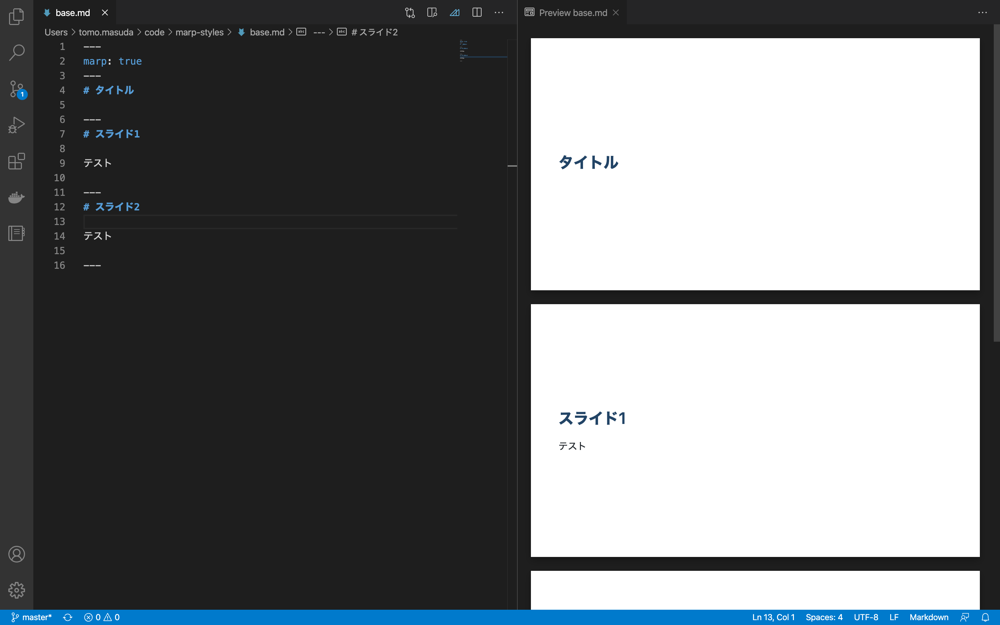Open the Manage settings gear
The height and width of the screenshot is (625, 1000).
(x=16, y=590)
